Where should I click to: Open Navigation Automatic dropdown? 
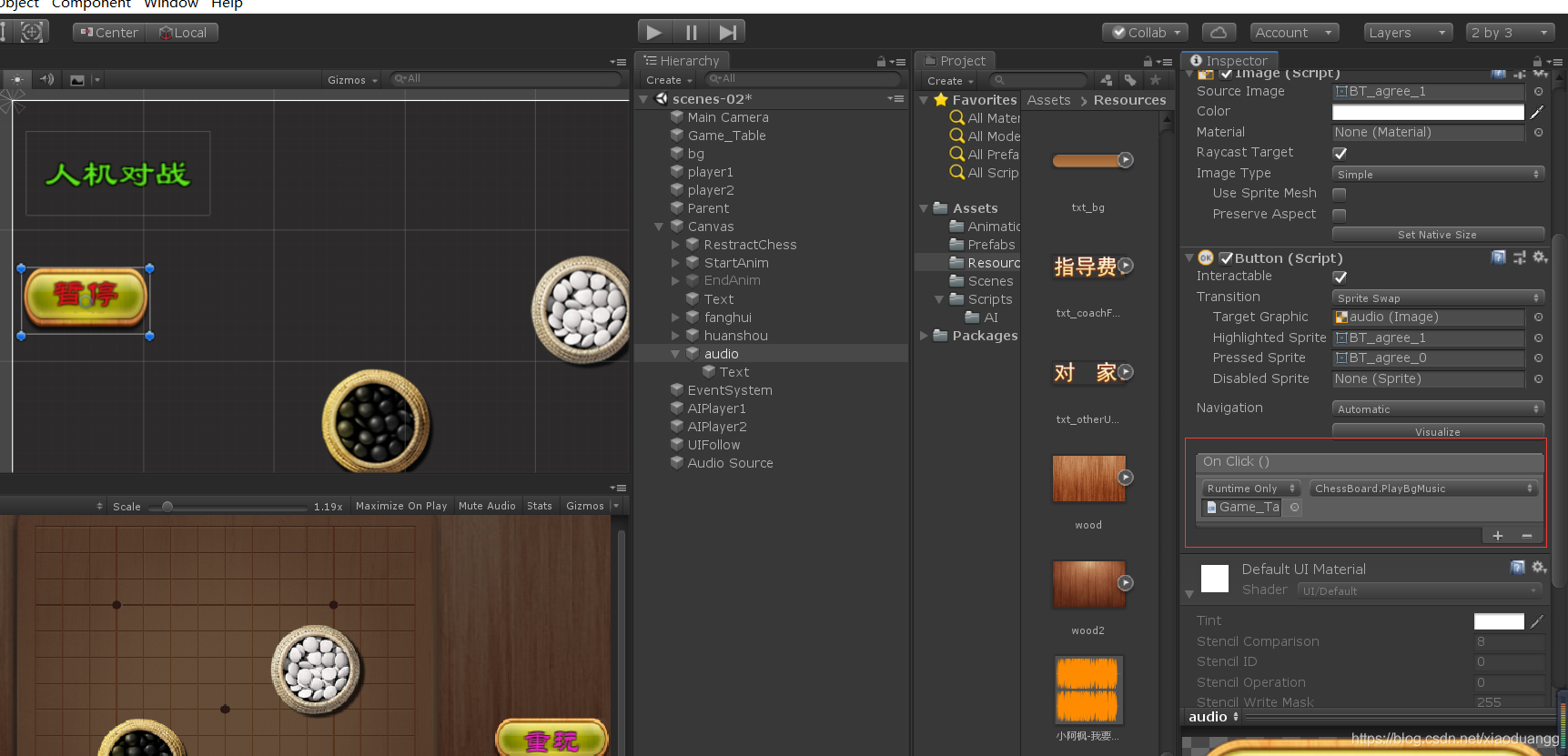coord(1438,408)
